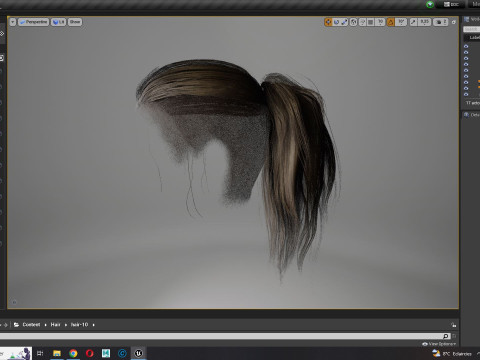The height and width of the screenshot is (360, 480).
Task: Click the Content Browser folder path icon
Action: click(x=16, y=325)
